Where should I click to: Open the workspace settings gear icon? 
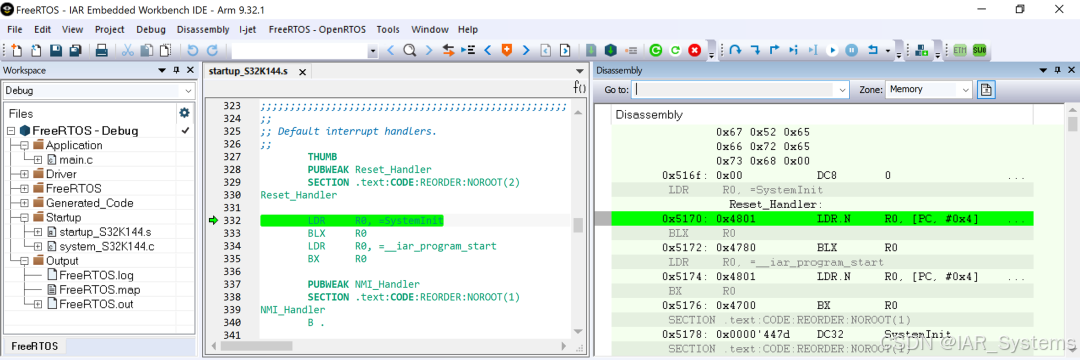point(184,113)
